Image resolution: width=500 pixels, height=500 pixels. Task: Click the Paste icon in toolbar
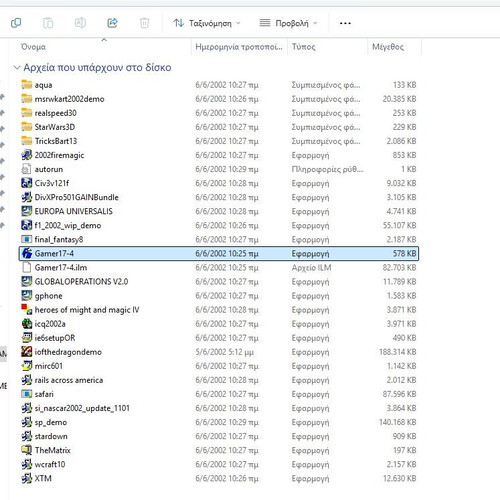[48, 23]
